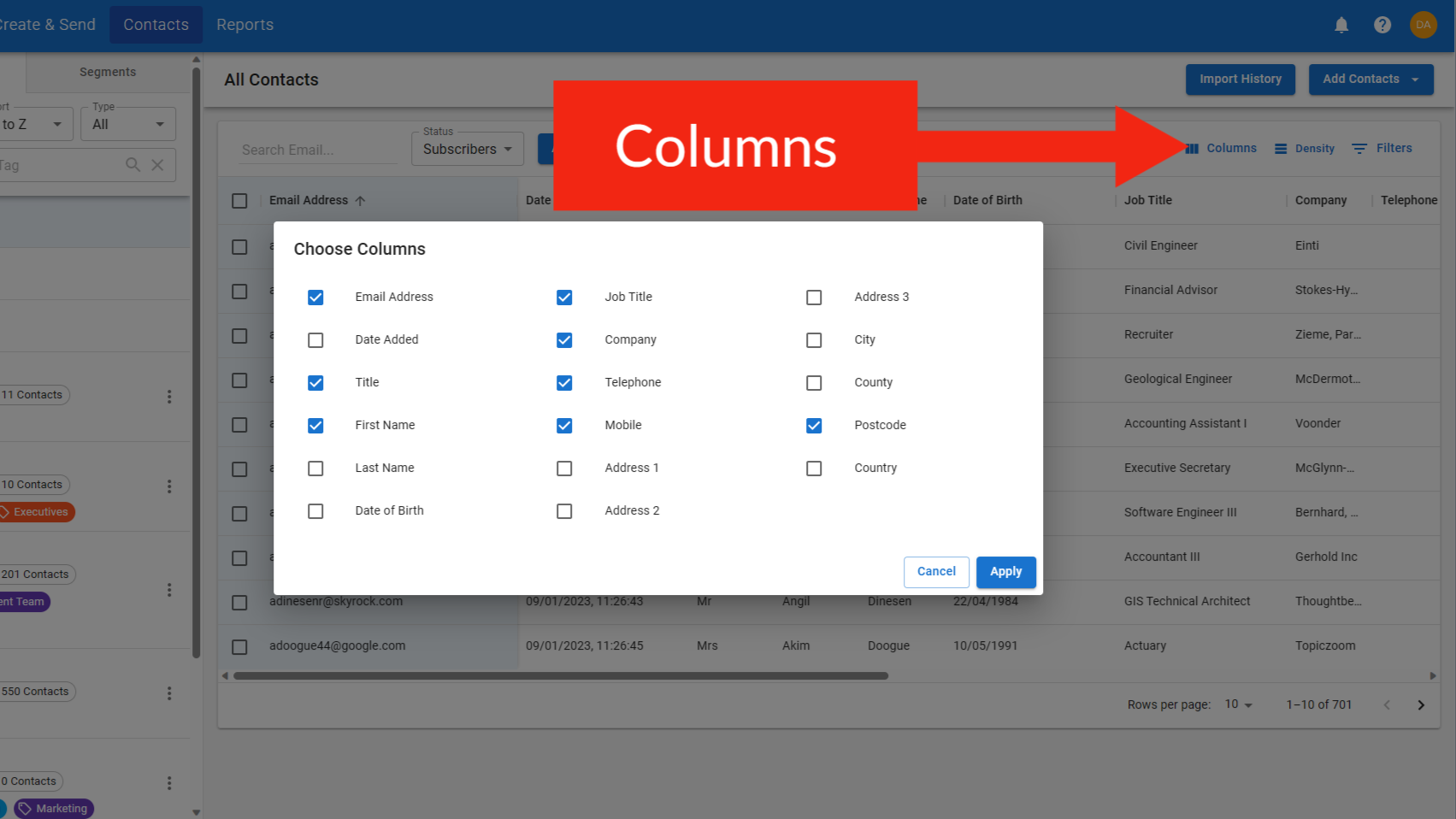Open the Type All dropdown
1456x819 pixels.
tap(128, 124)
